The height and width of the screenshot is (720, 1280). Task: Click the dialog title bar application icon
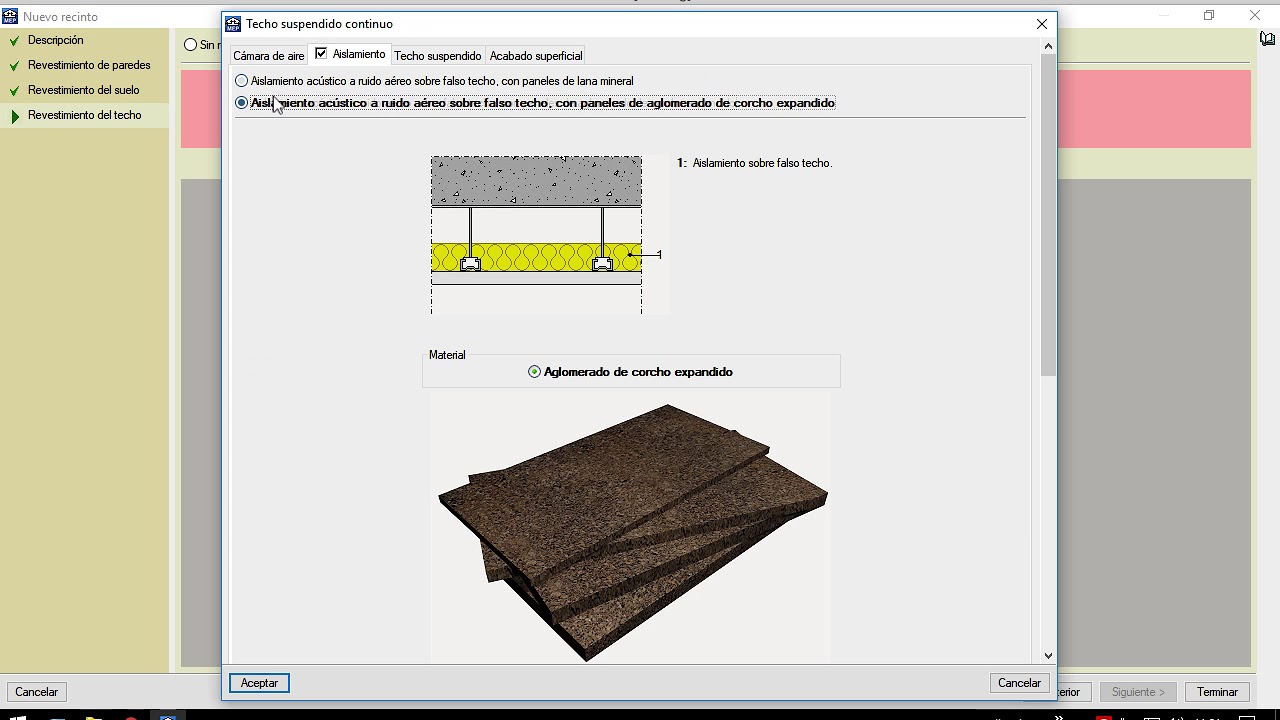point(233,24)
